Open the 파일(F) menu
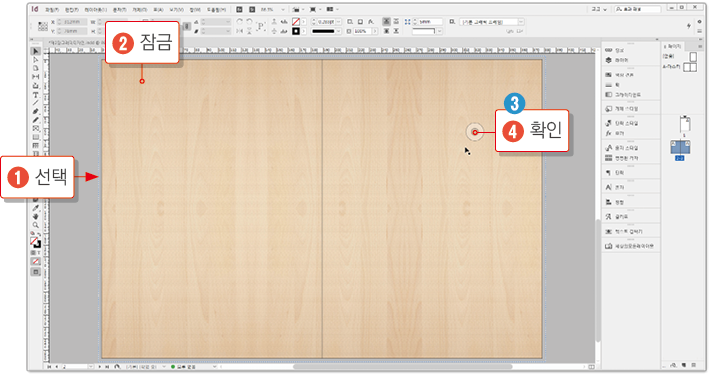The image size is (709, 375). (52, 9)
